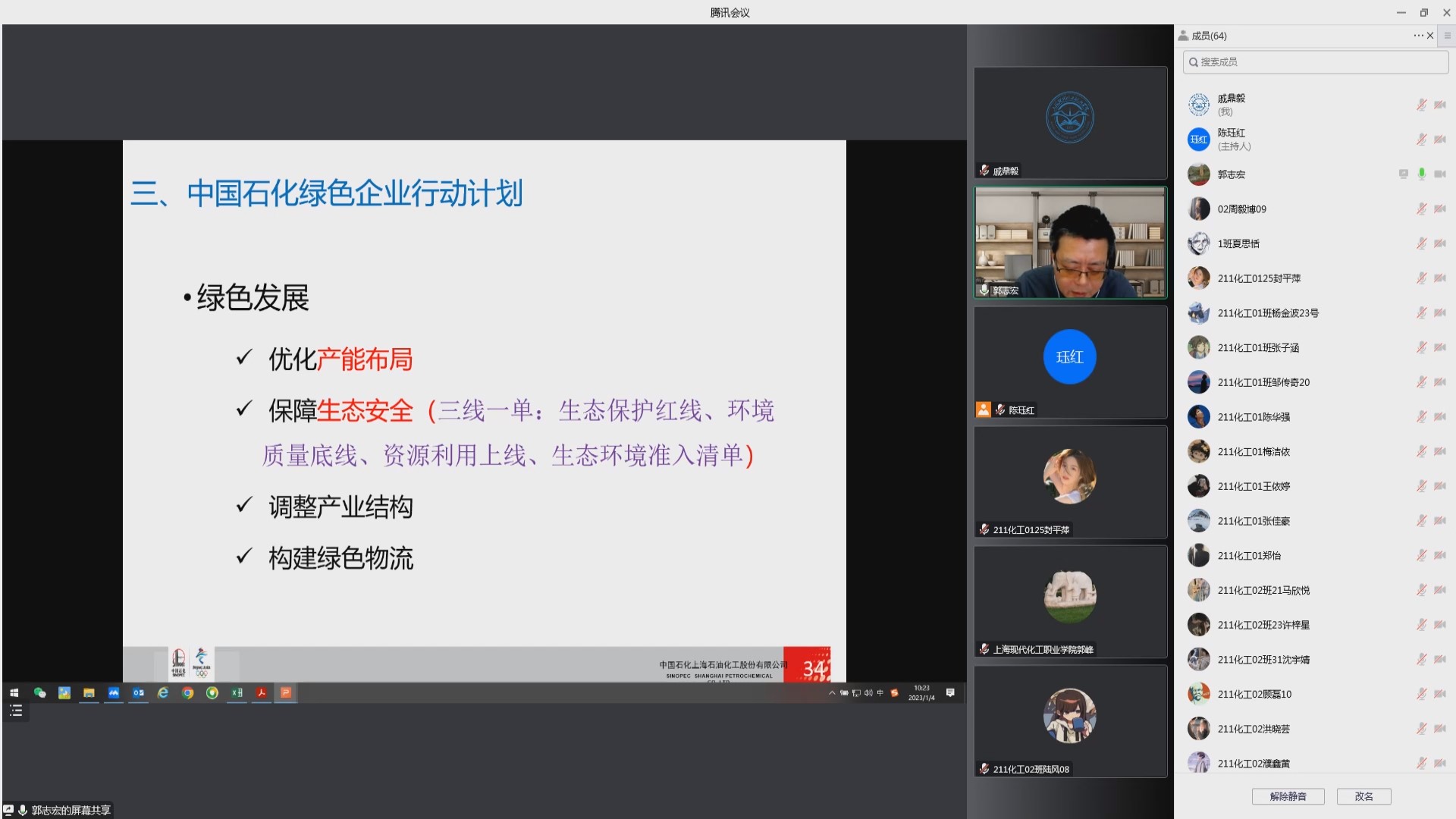Click the 改名 rename button
This screenshot has height=819, width=1456.
pyautogui.click(x=1363, y=796)
